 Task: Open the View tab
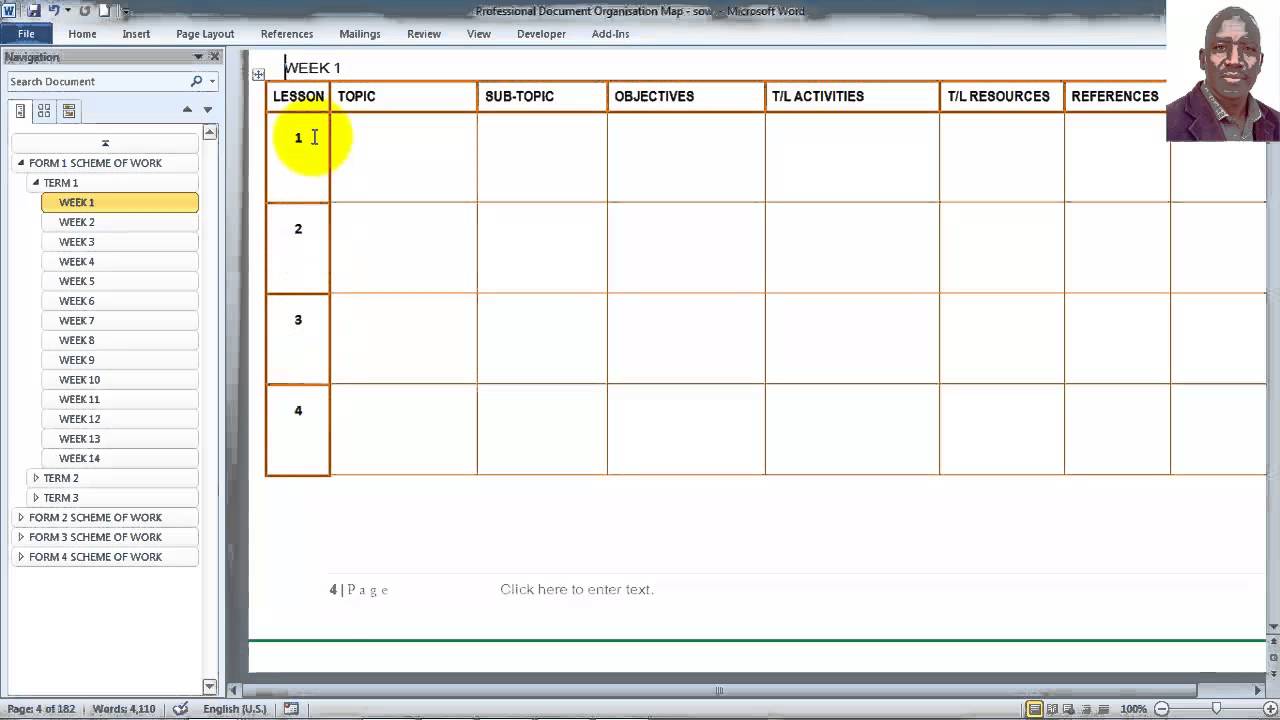pos(479,34)
